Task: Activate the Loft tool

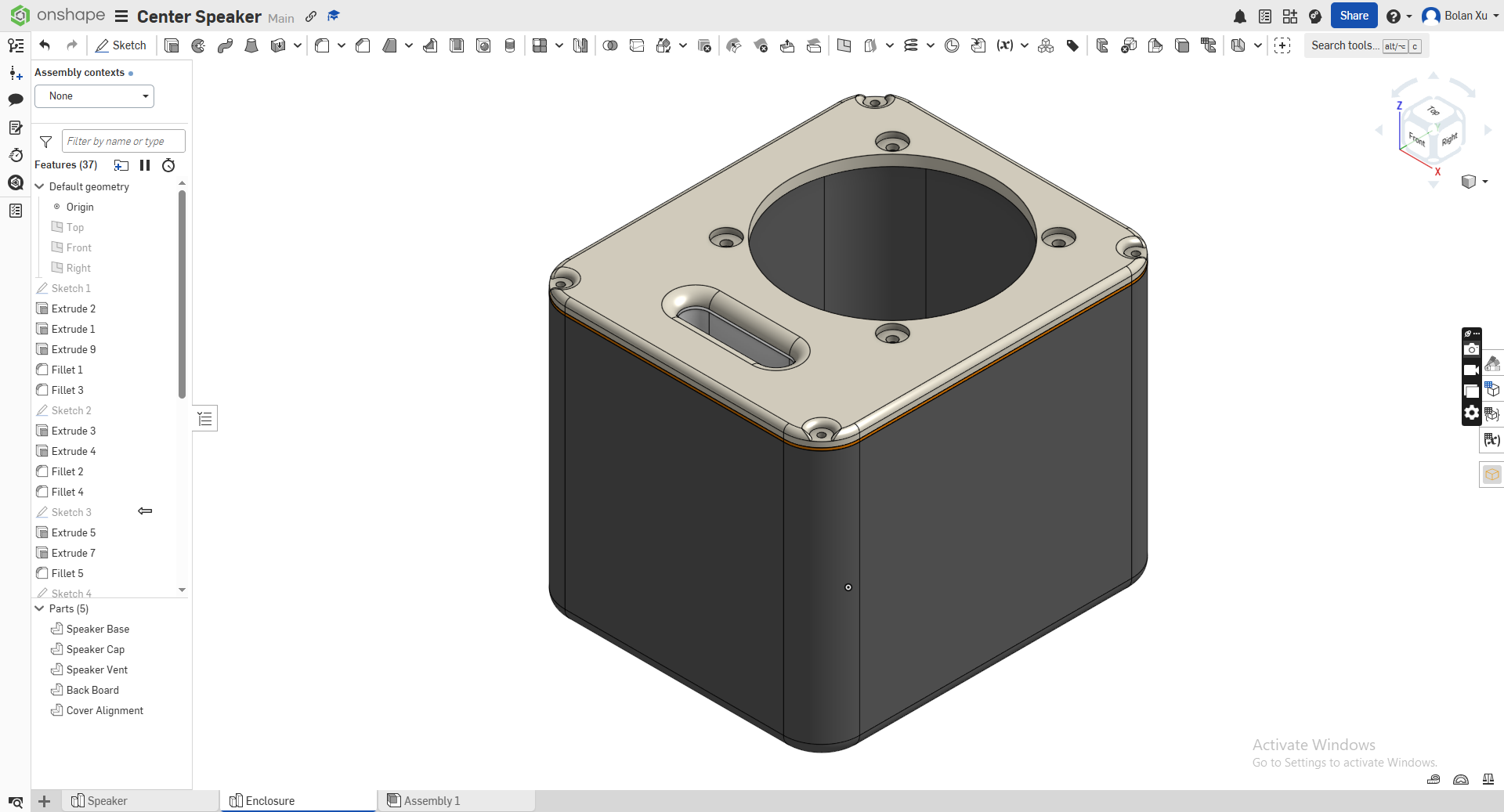Action: [251, 45]
